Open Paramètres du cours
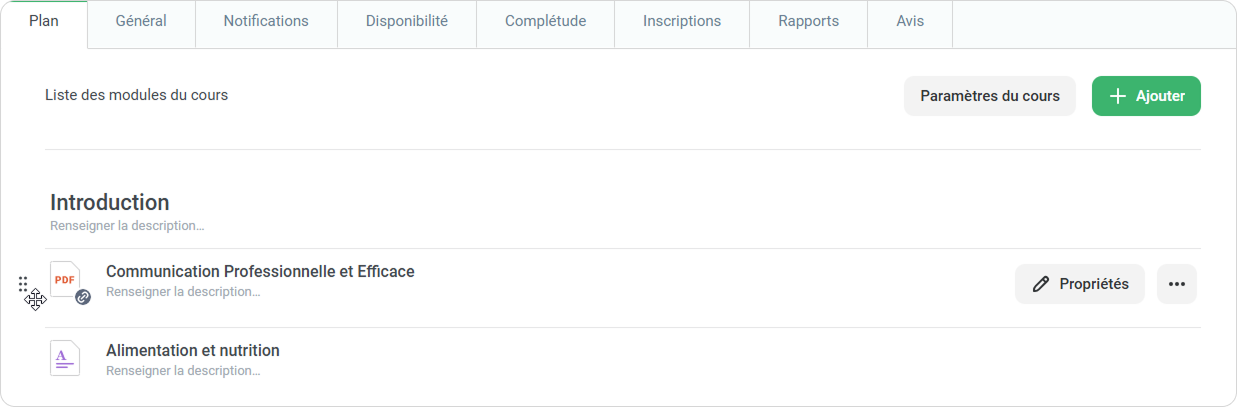The width and height of the screenshot is (1237, 407). point(989,96)
